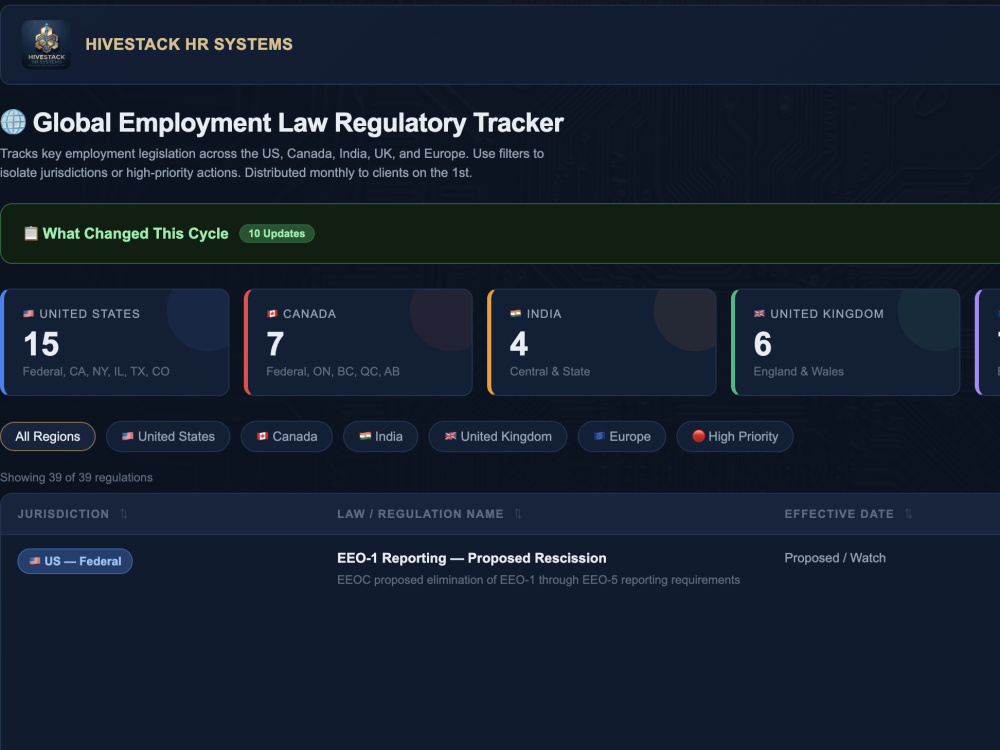Open the United States summary card
1000x750 pixels.
(115, 342)
